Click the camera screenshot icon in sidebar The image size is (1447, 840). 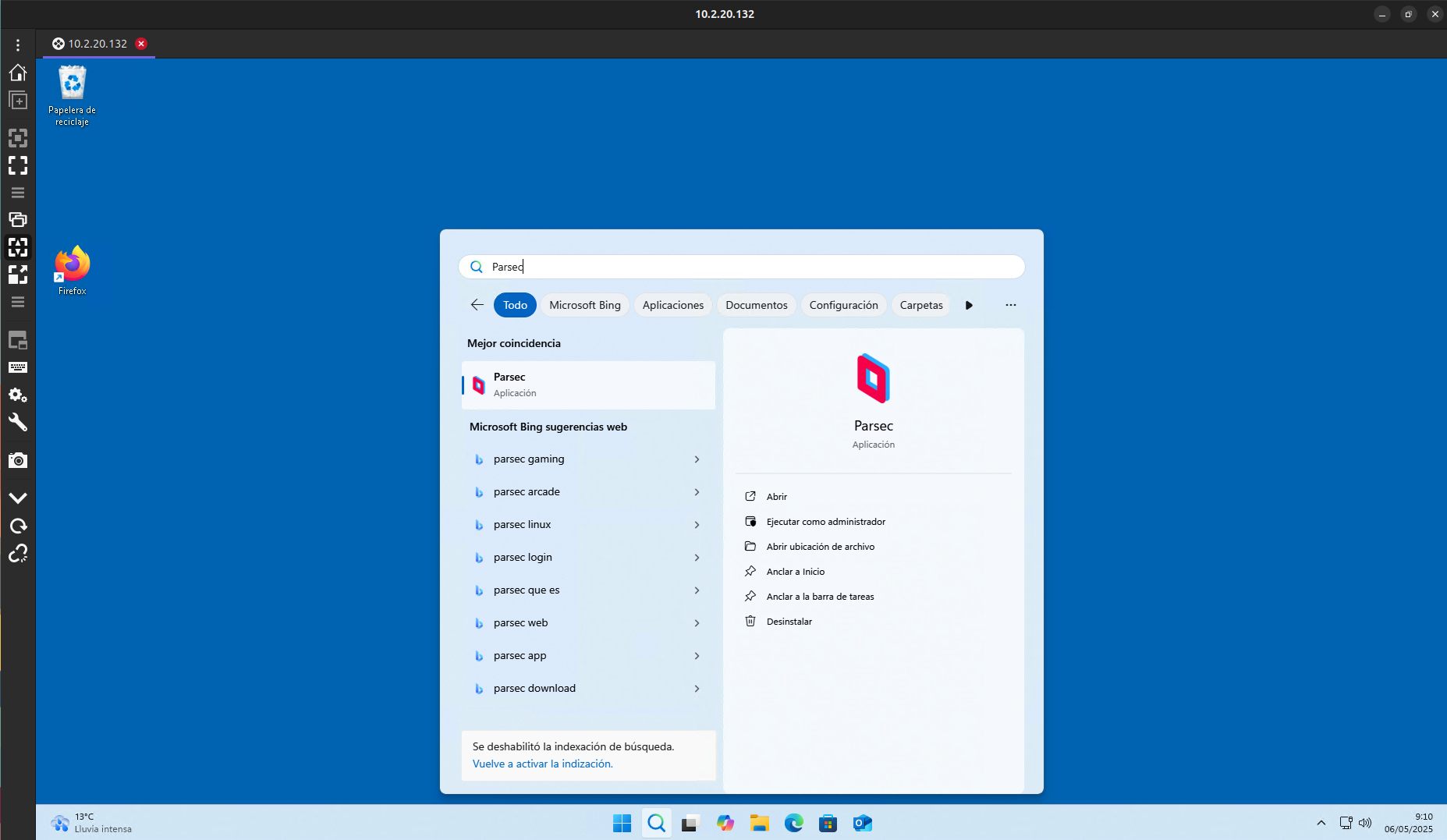pyautogui.click(x=18, y=461)
